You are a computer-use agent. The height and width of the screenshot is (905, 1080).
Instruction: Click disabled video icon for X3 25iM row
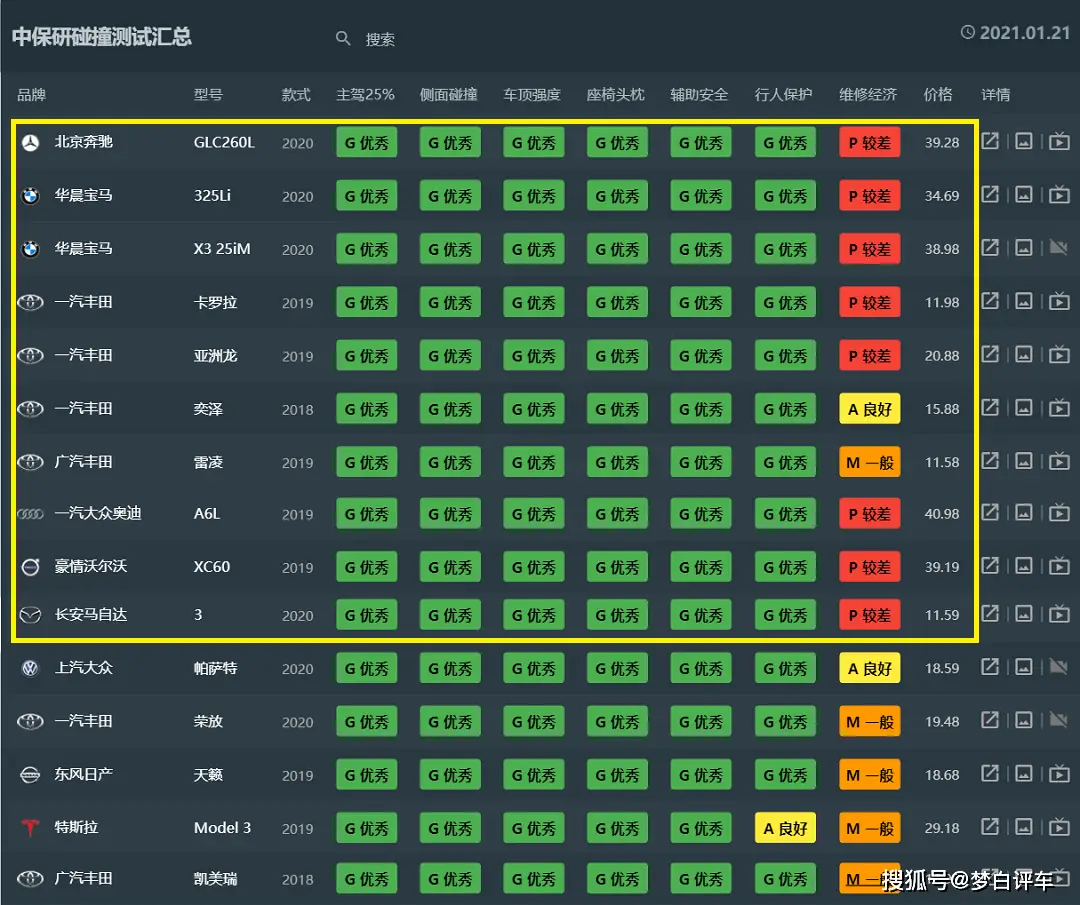(x=1059, y=247)
